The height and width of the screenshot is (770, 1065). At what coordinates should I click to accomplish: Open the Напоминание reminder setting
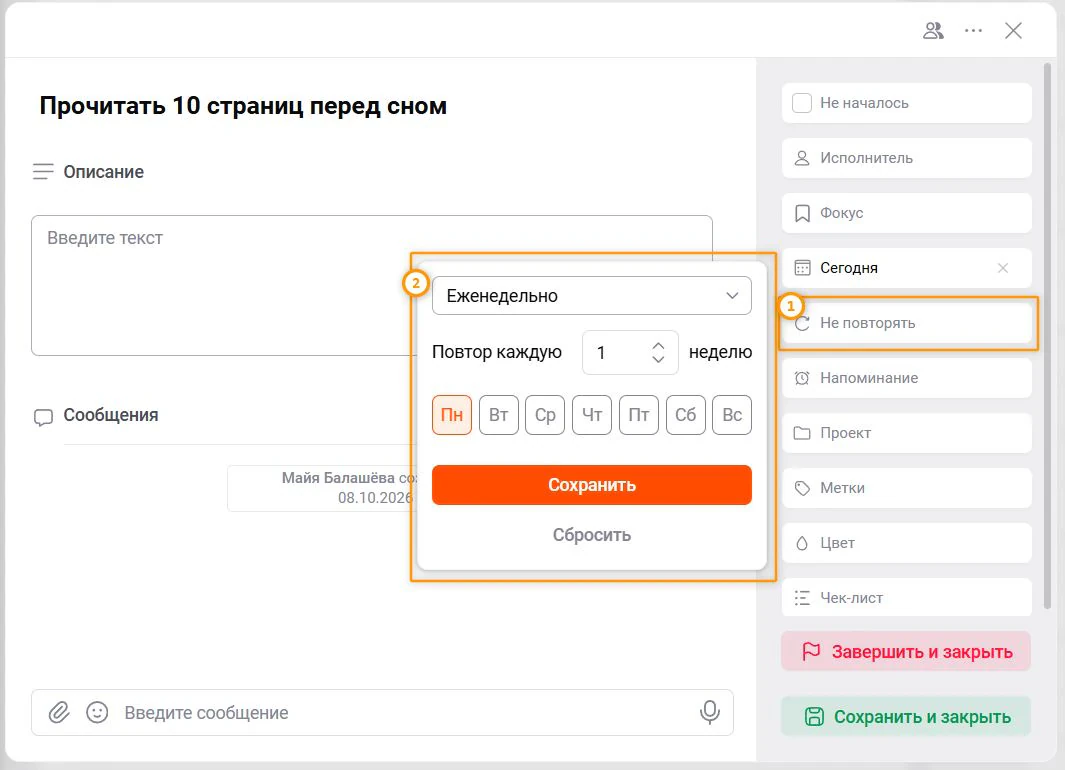click(907, 378)
